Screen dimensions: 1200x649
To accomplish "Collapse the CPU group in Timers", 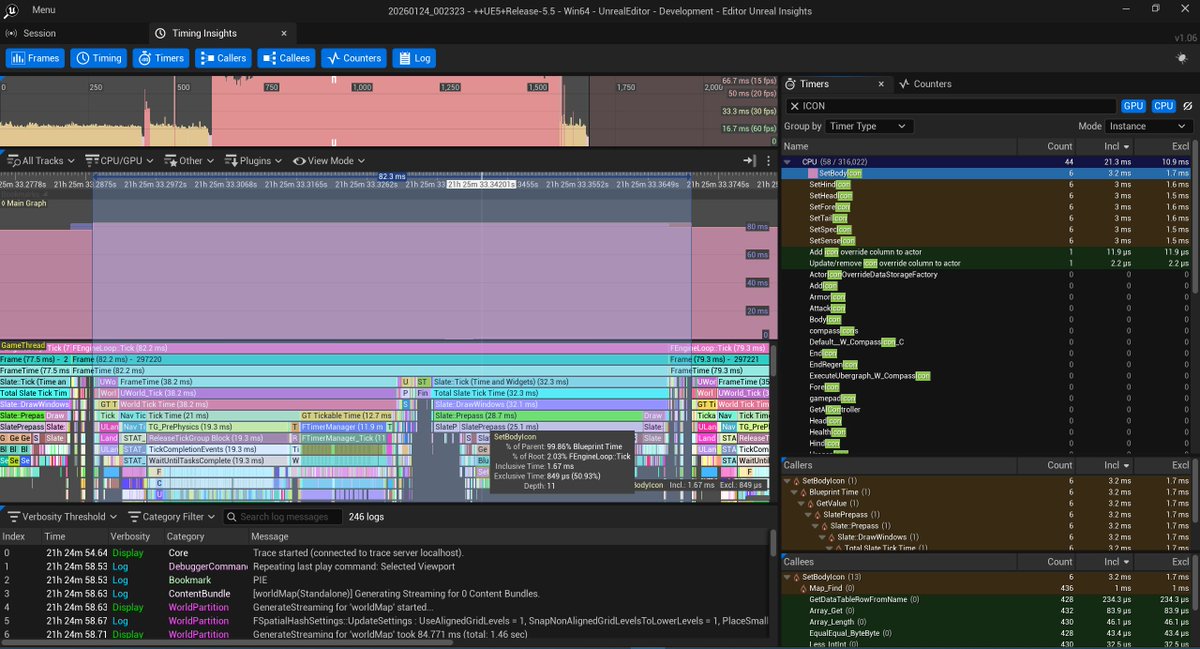I will [787, 162].
